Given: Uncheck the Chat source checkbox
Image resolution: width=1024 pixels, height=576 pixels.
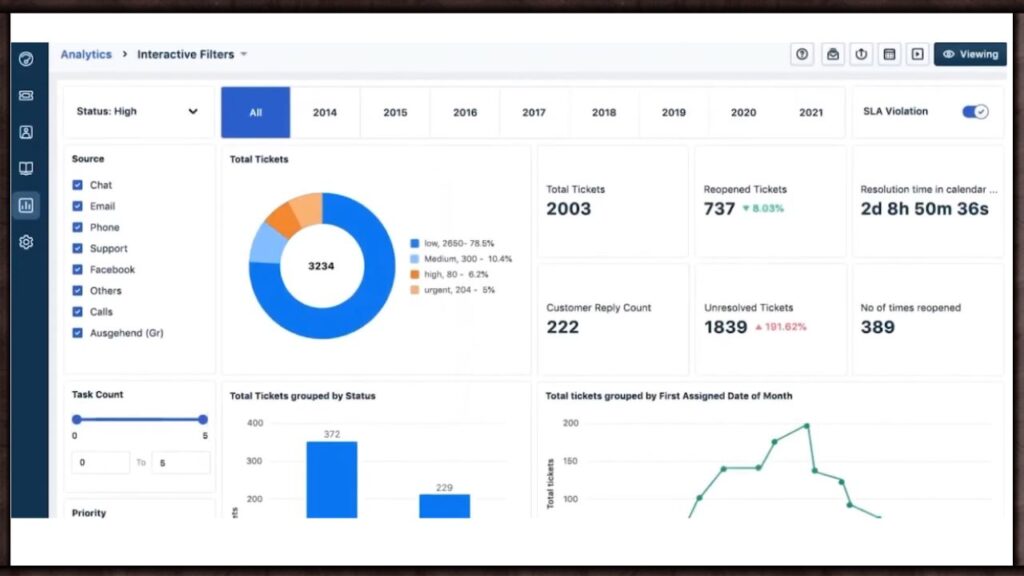Looking at the screenshot, I should 78,185.
